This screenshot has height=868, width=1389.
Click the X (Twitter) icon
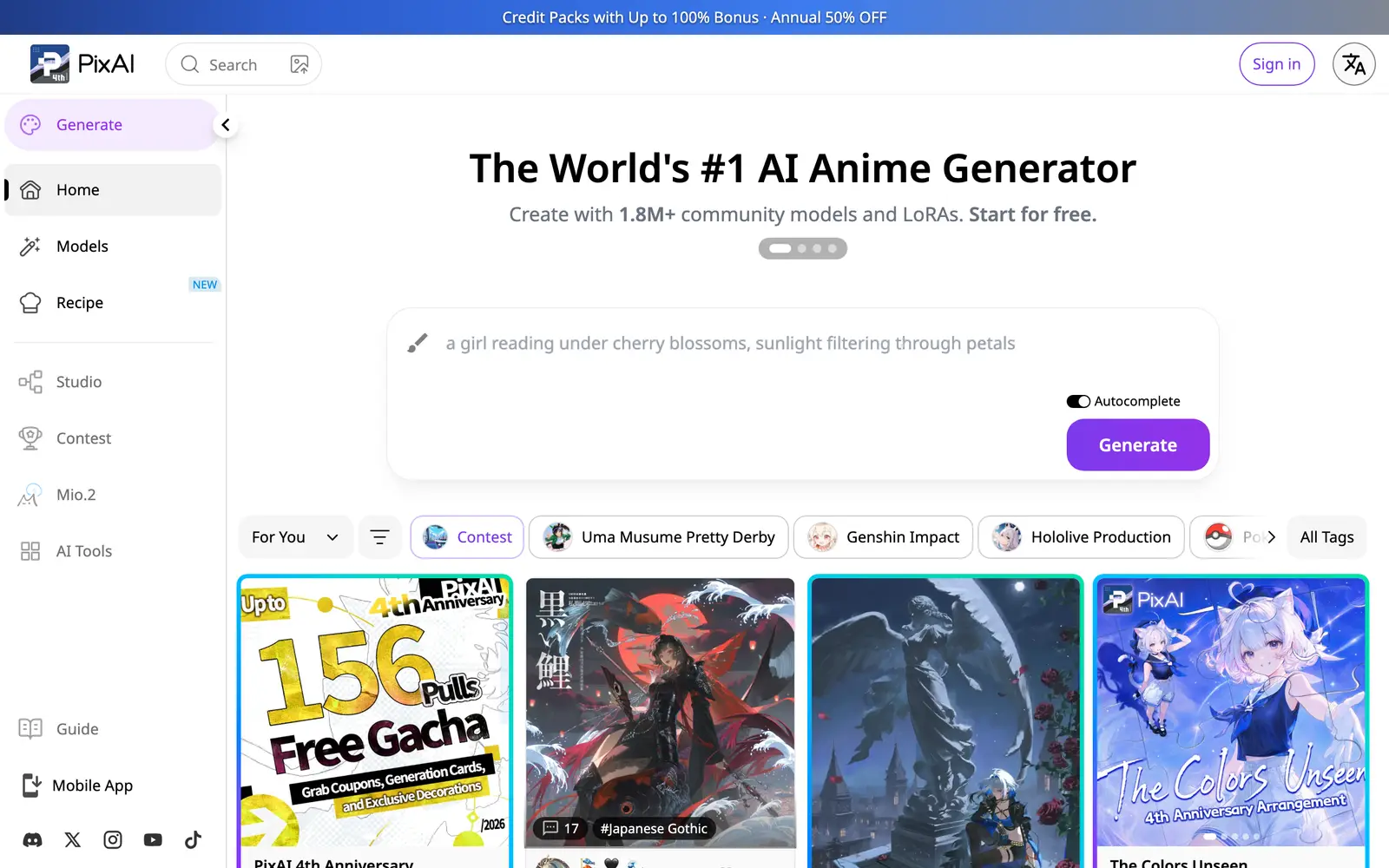(73, 839)
